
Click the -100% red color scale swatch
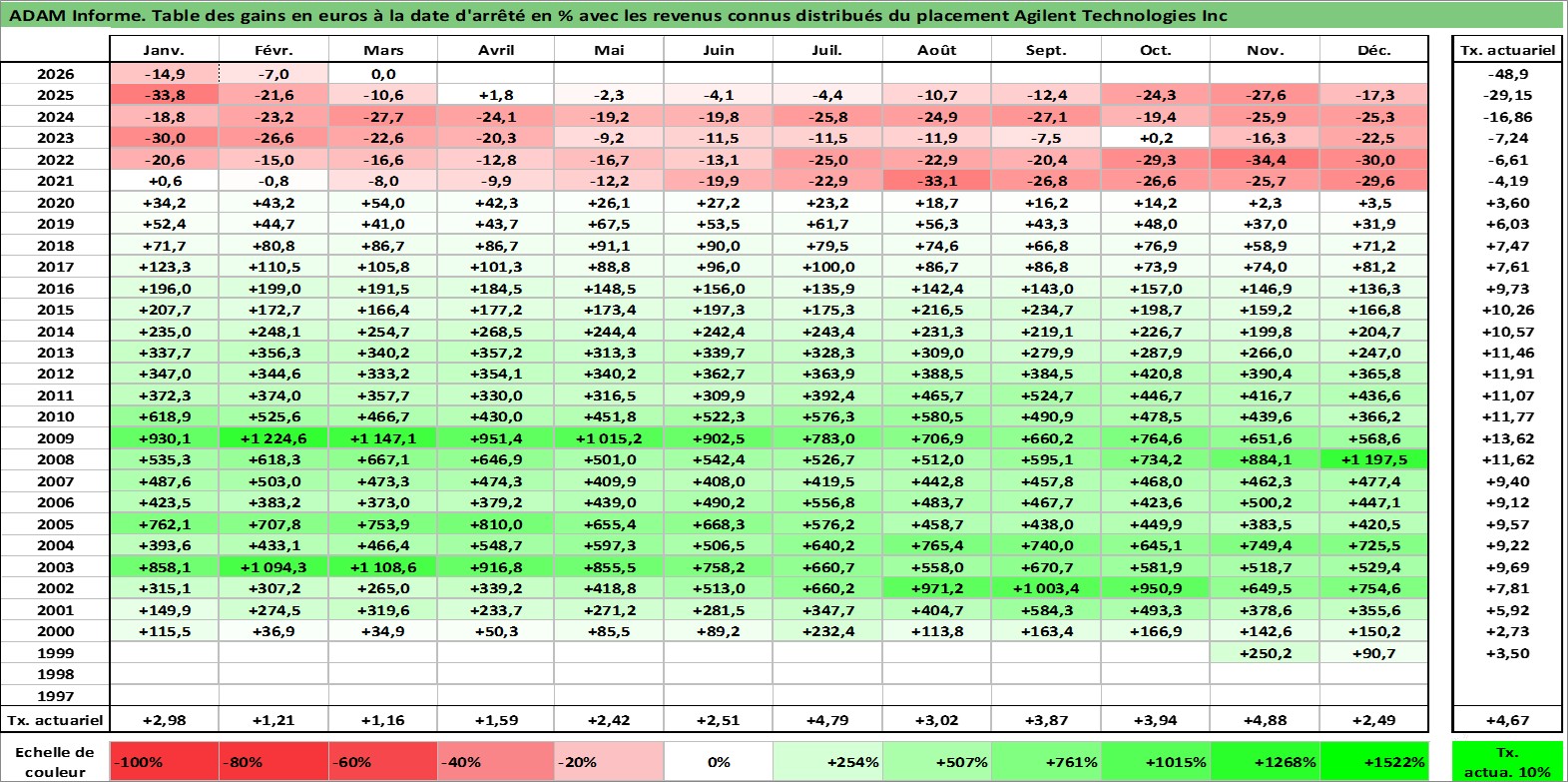tap(164, 761)
